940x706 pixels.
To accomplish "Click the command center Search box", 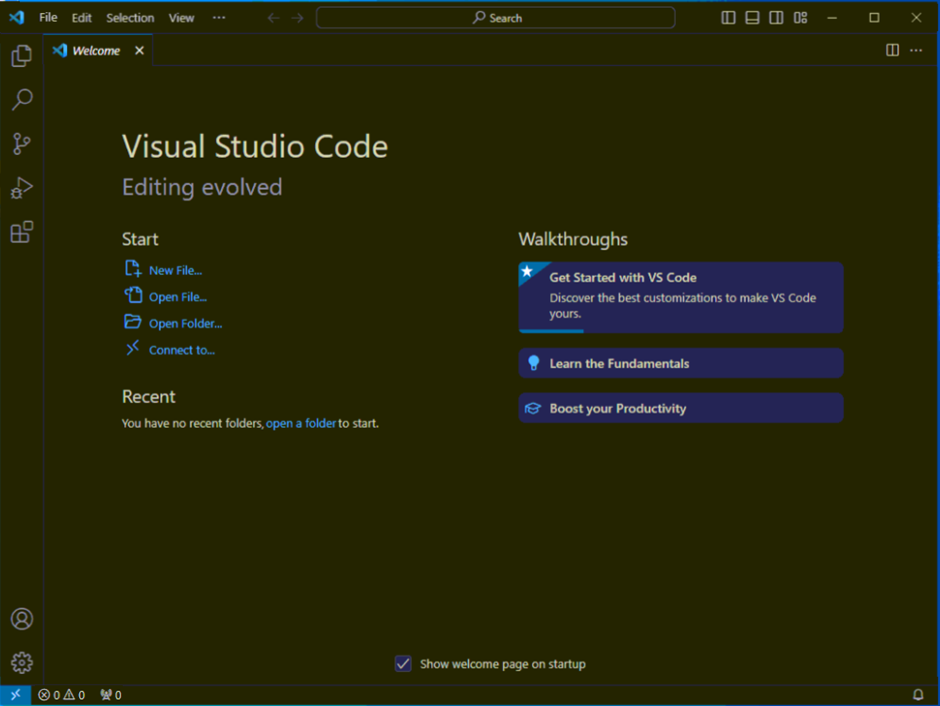I will coord(496,18).
